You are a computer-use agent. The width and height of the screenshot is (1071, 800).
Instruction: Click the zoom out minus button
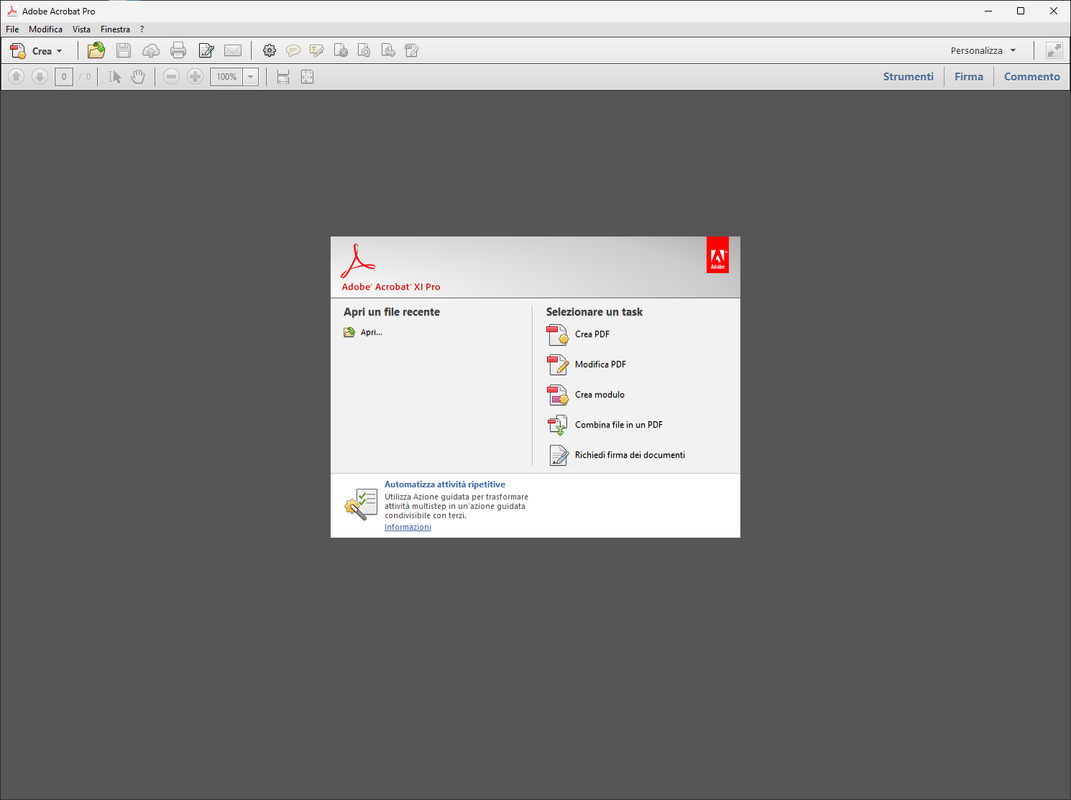(x=171, y=77)
